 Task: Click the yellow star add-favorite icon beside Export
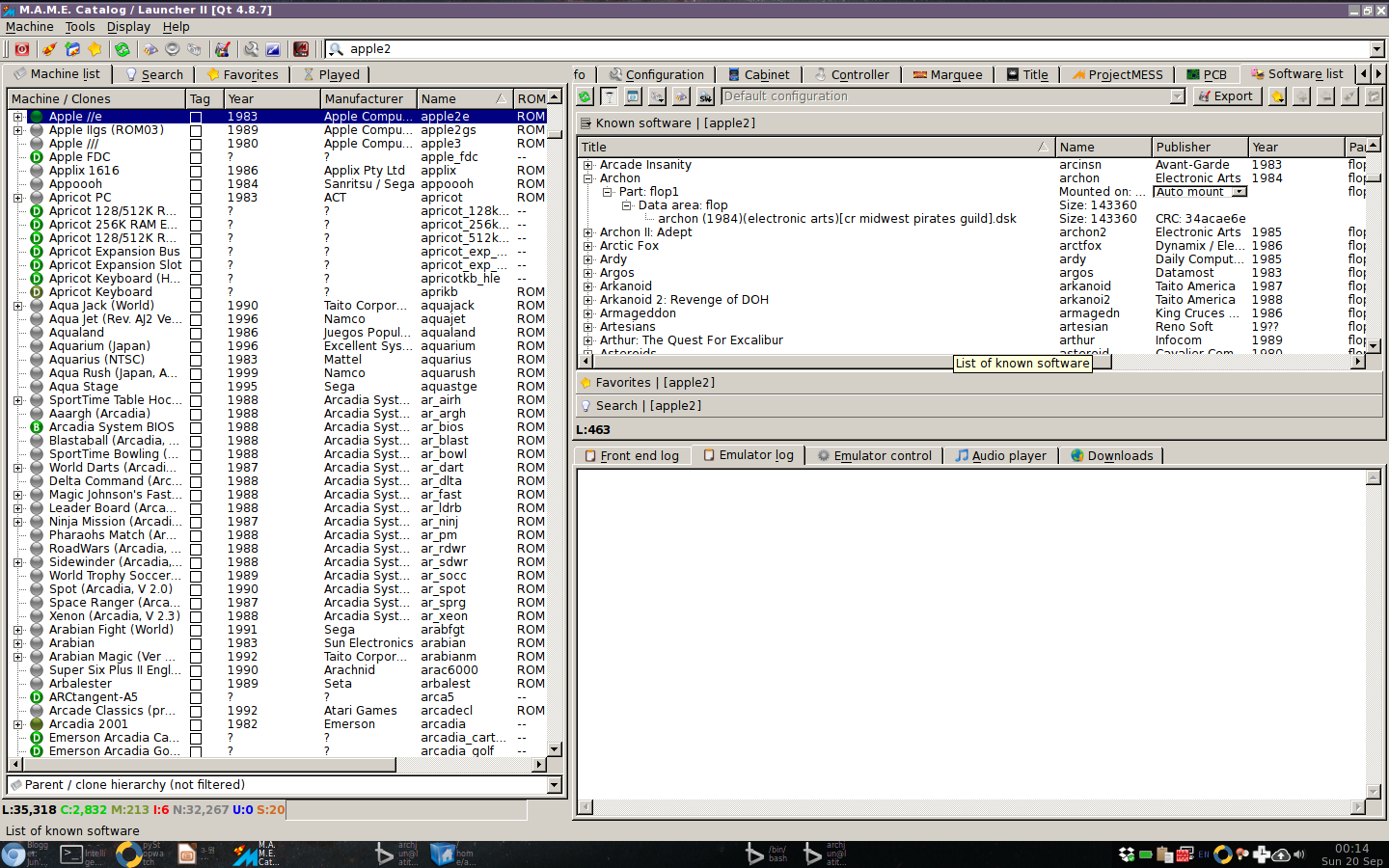[x=1277, y=96]
